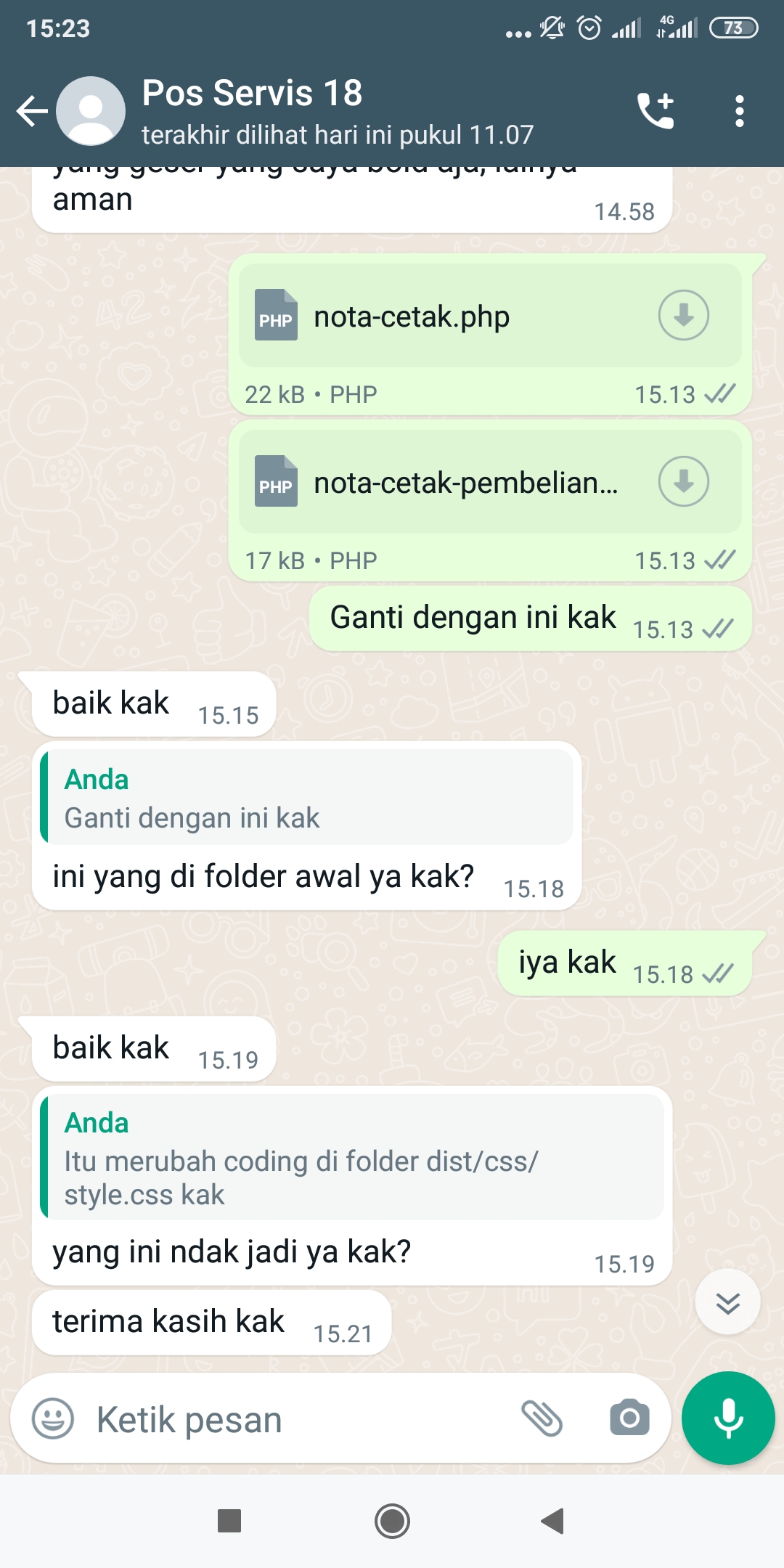The height and width of the screenshot is (1568, 784).
Task: Jump to latest messages with double-chevron button
Action: click(727, 1302)
